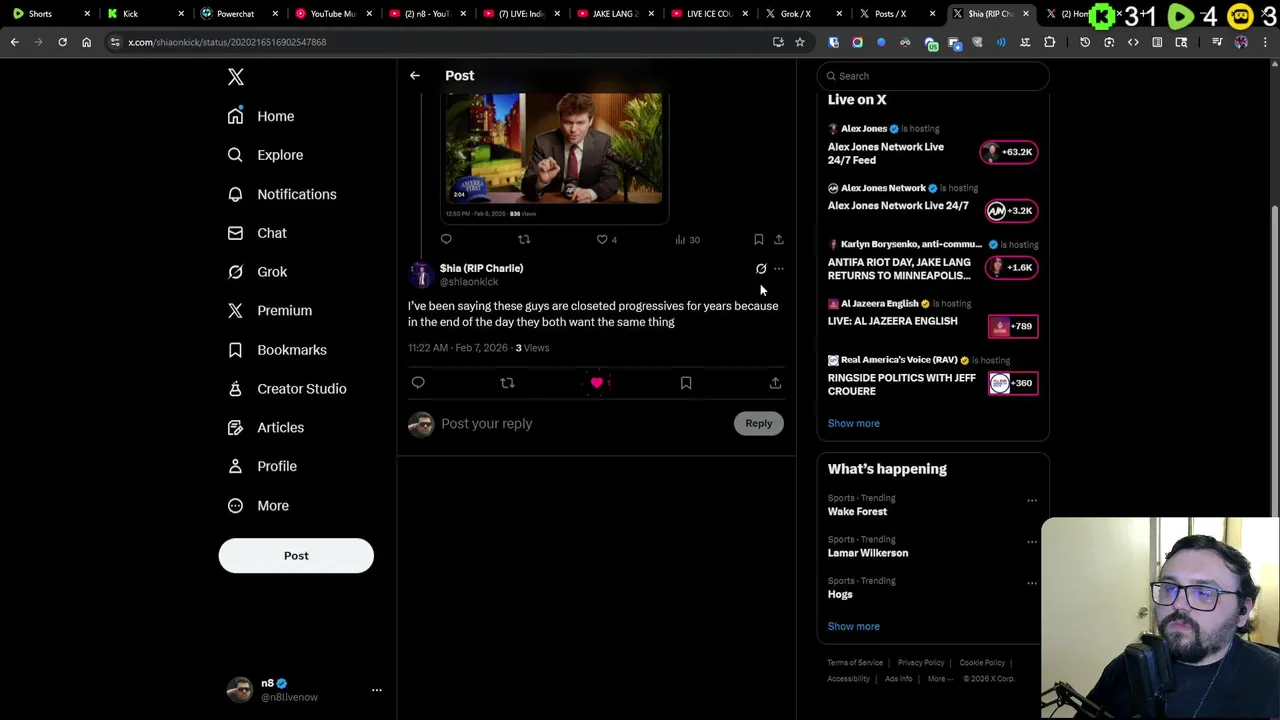Click the X logo in sidebar
Screen dimensions: 1280x720
tap(236, 77)
